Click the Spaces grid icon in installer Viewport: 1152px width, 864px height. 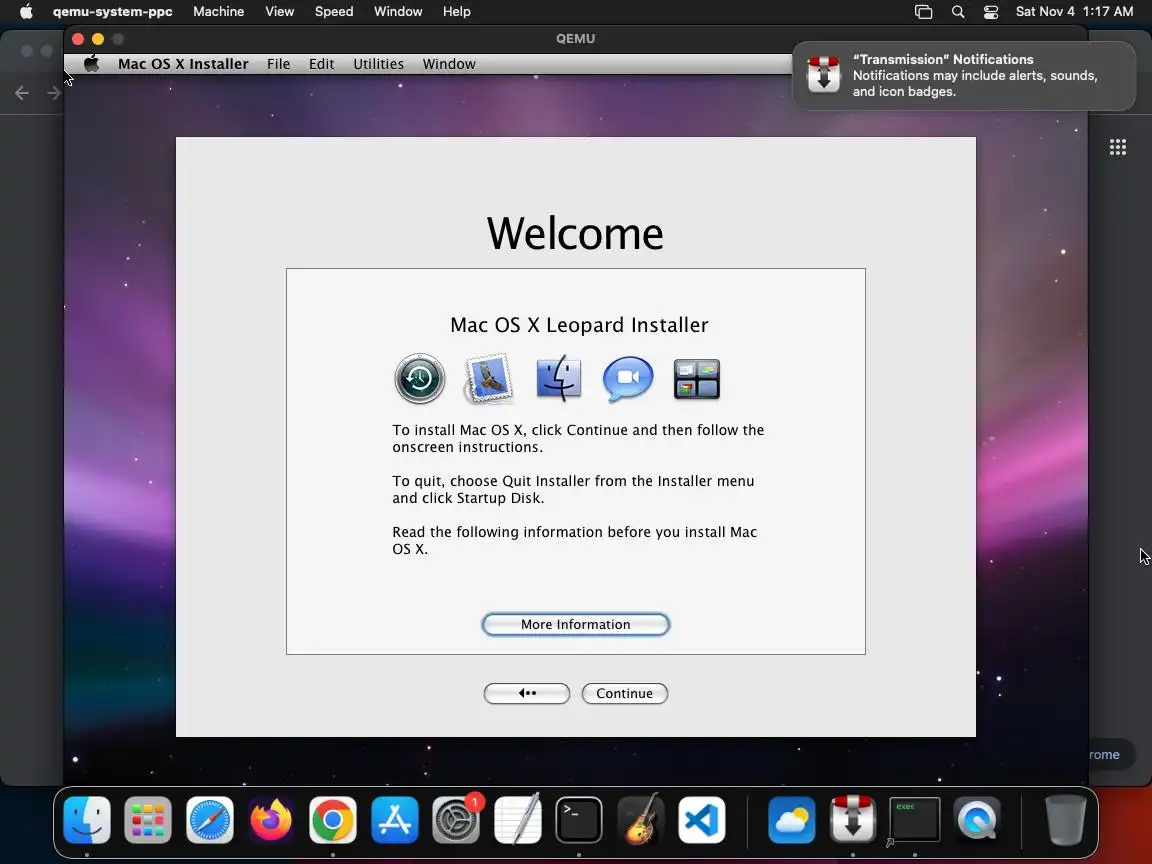pyautogui.click(x=696, y=379)
